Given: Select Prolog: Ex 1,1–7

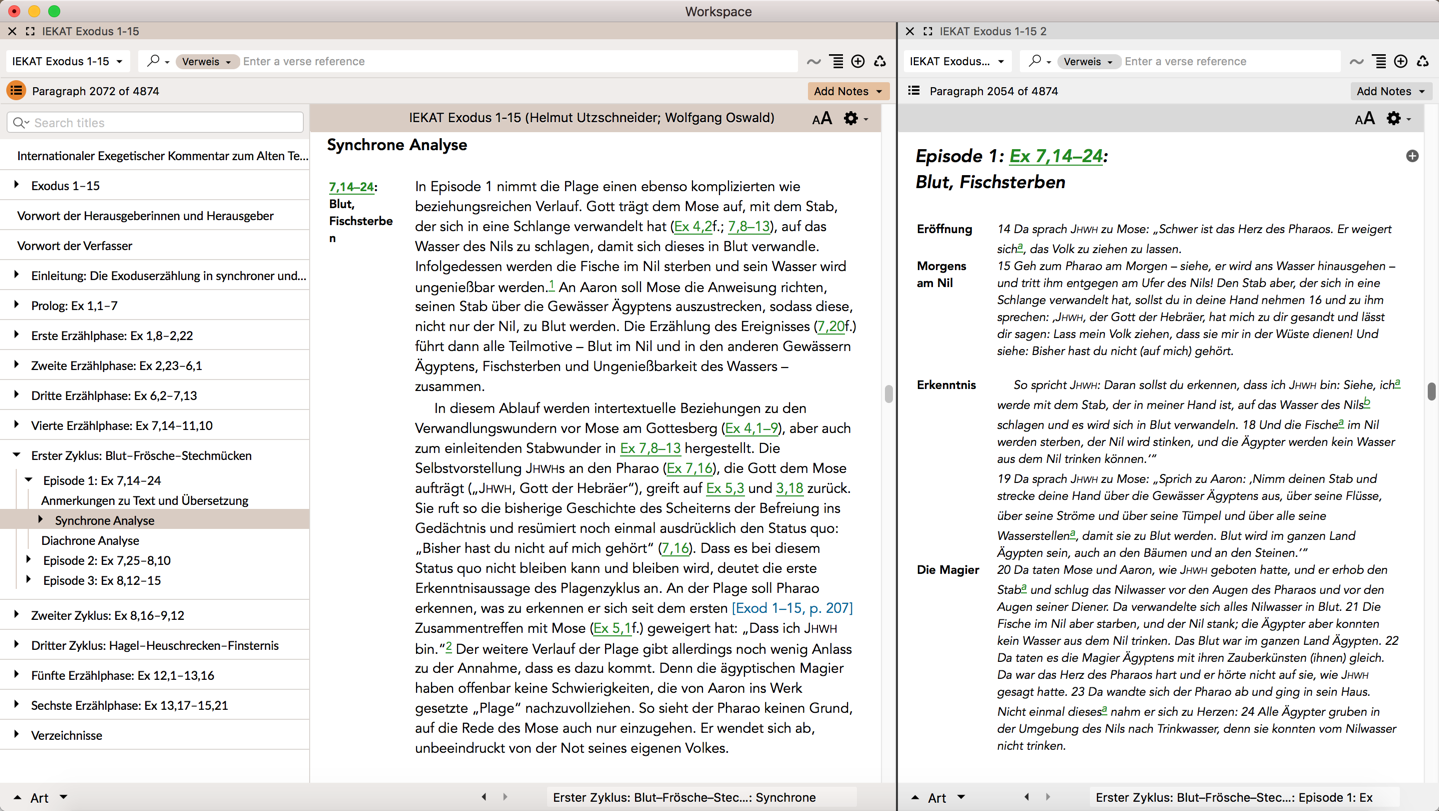Looking at the screenshot, I should click(x=74, y=305).
